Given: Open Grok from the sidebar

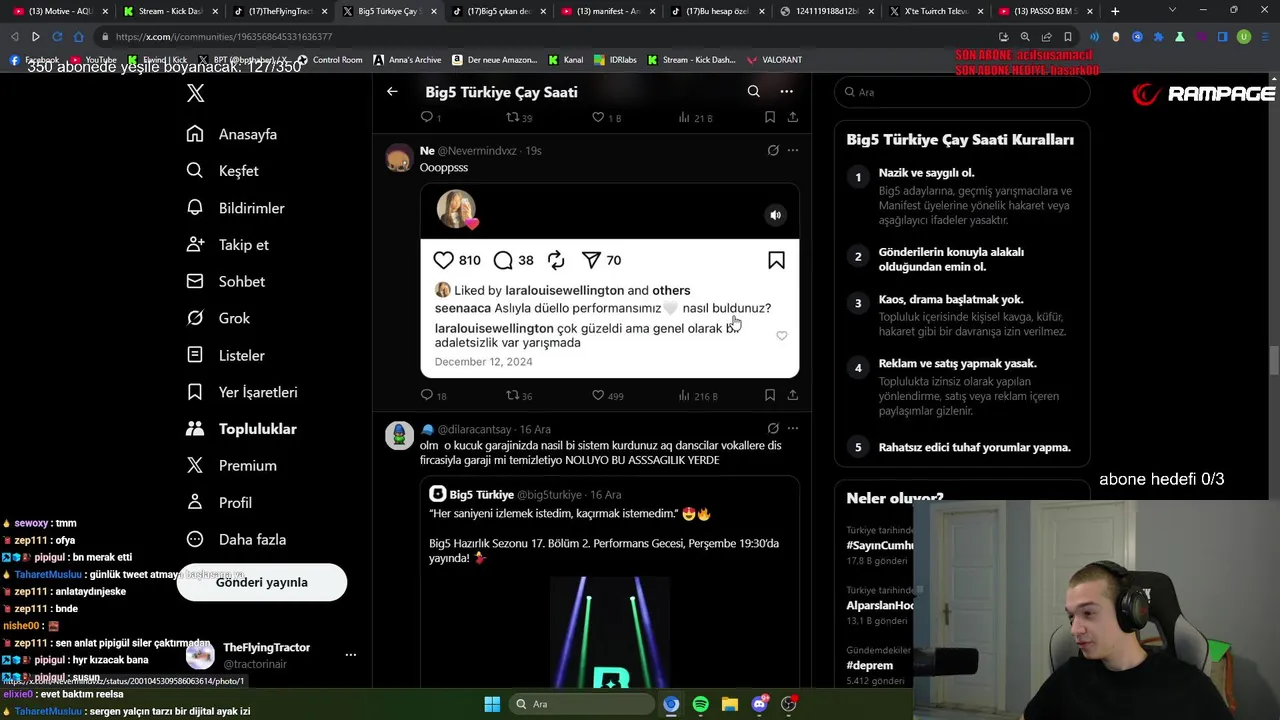Looking at the screenshot, I should coord(218,318).
